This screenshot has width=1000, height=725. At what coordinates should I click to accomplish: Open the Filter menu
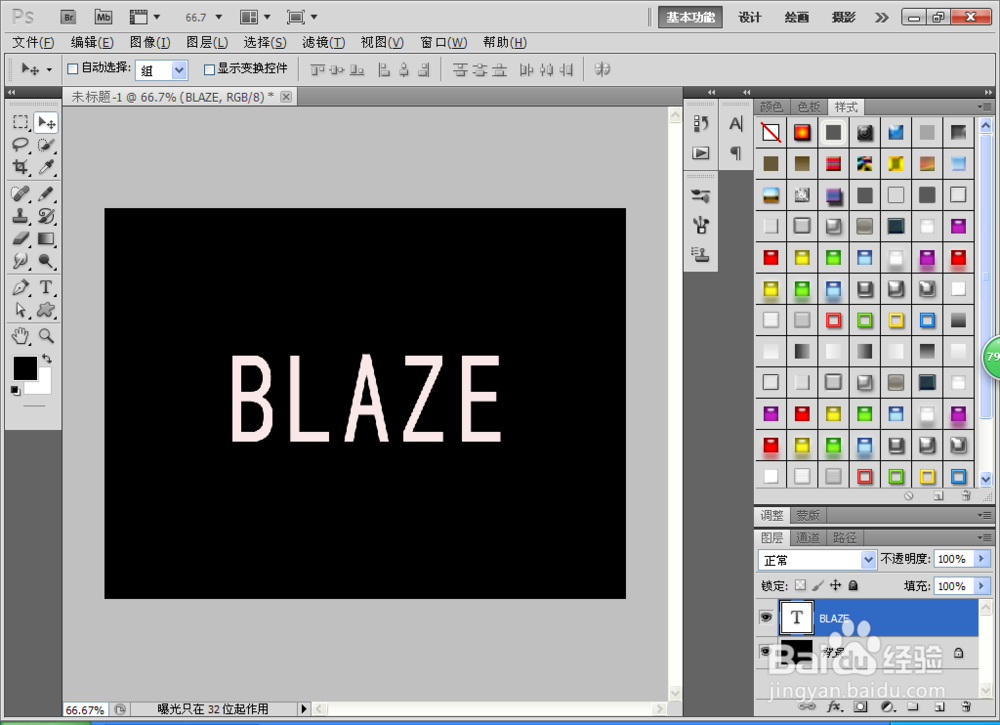pyautogui.click(x=323, y=42)
